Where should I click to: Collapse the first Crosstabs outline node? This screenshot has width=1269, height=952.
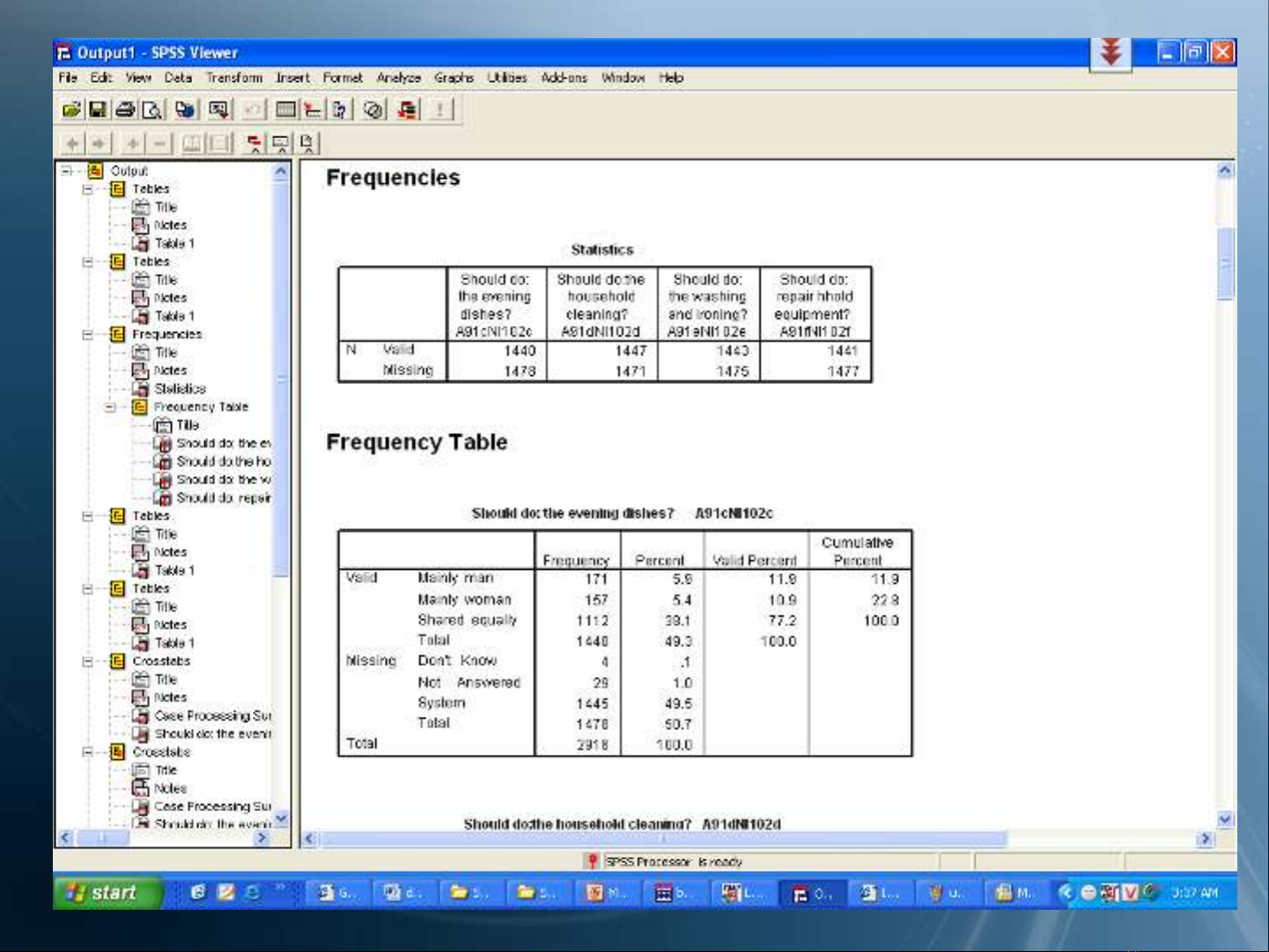tap(88, 661)
